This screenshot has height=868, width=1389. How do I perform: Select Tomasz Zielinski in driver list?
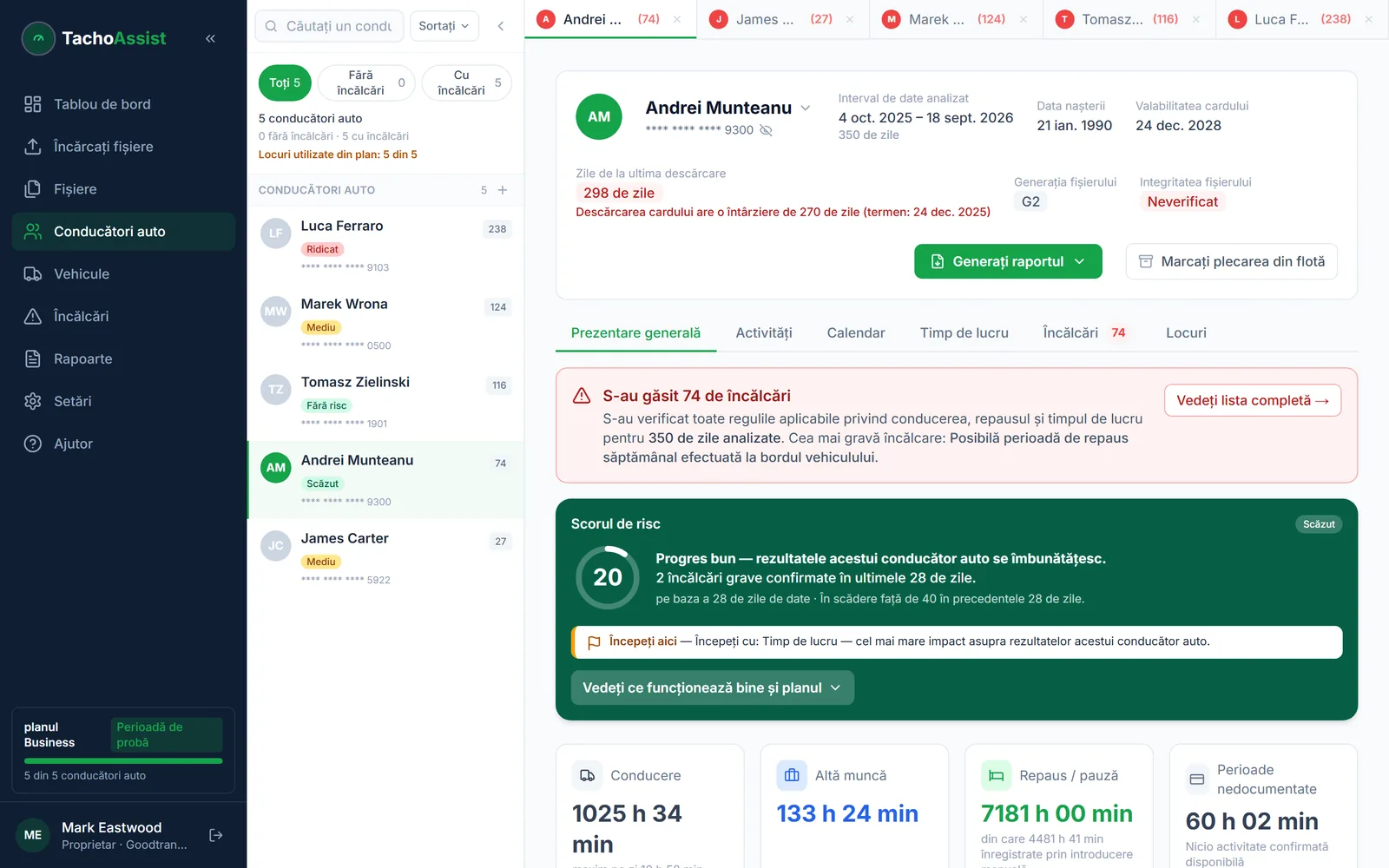point(385,402)
